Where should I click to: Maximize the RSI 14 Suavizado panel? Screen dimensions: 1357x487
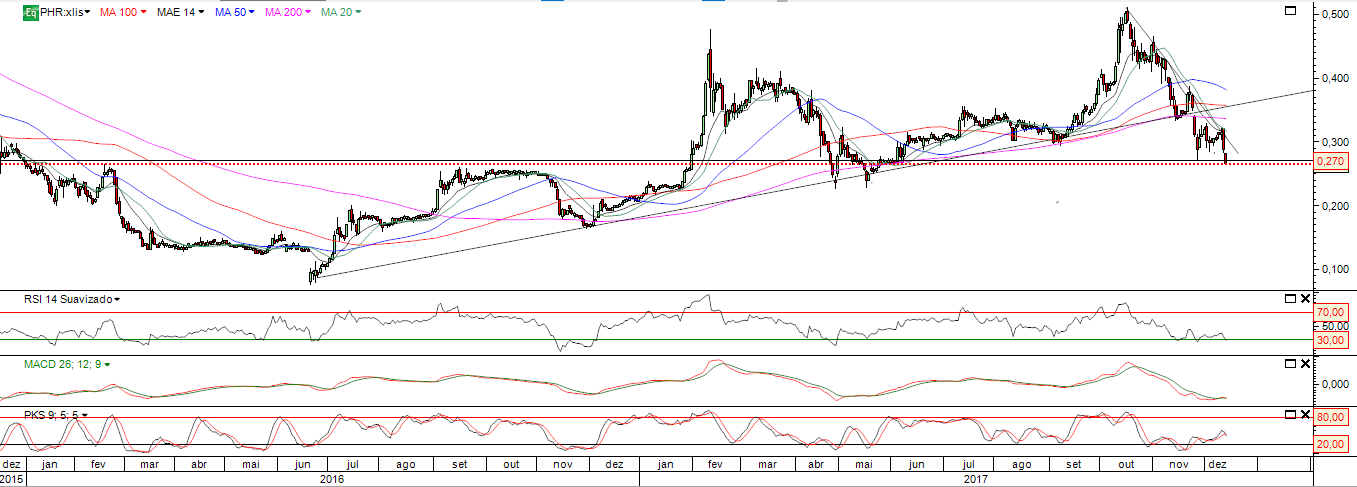point(1288,299)
